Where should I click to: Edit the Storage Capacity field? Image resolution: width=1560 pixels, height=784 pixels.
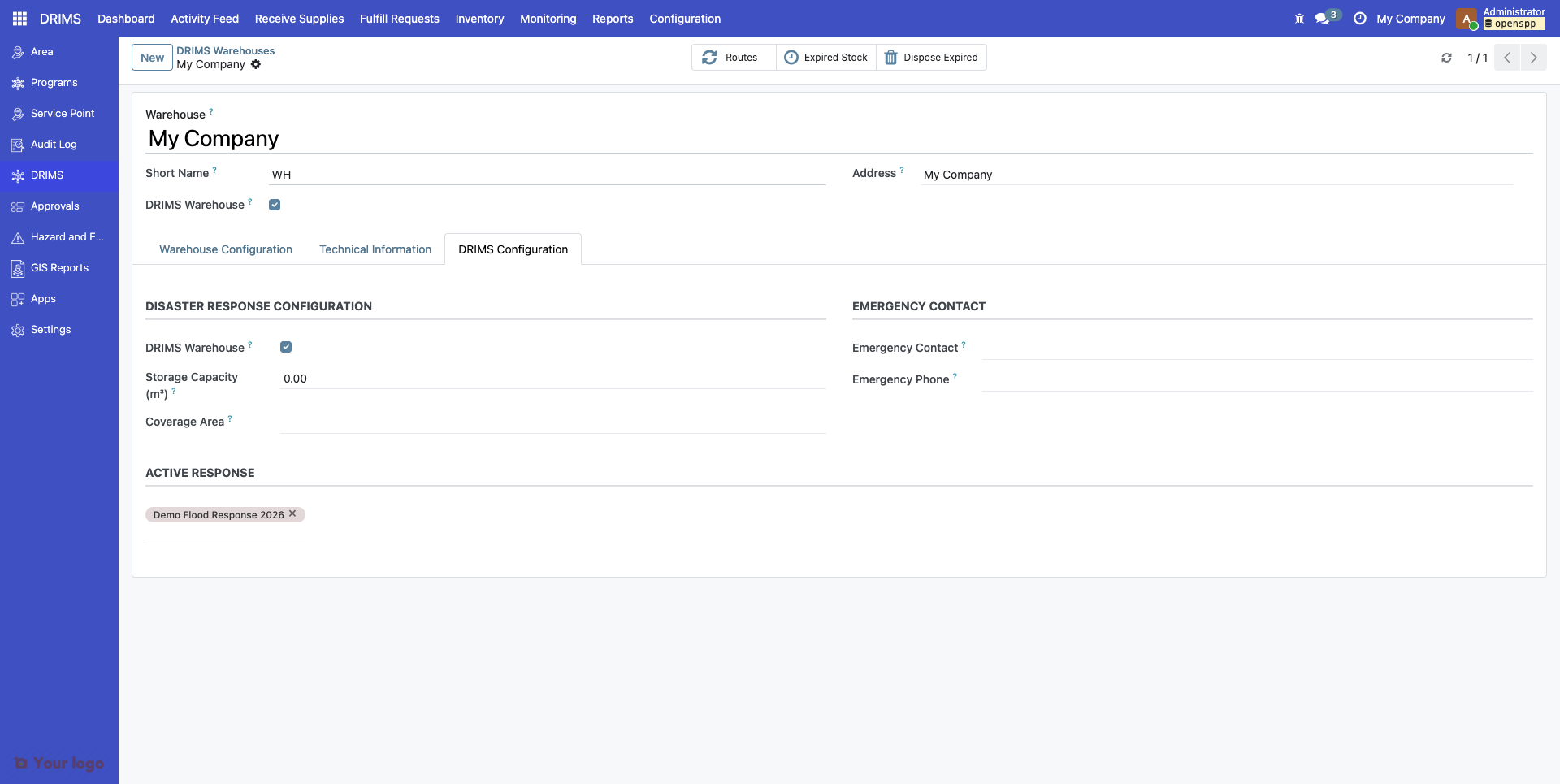coord(552,379)
